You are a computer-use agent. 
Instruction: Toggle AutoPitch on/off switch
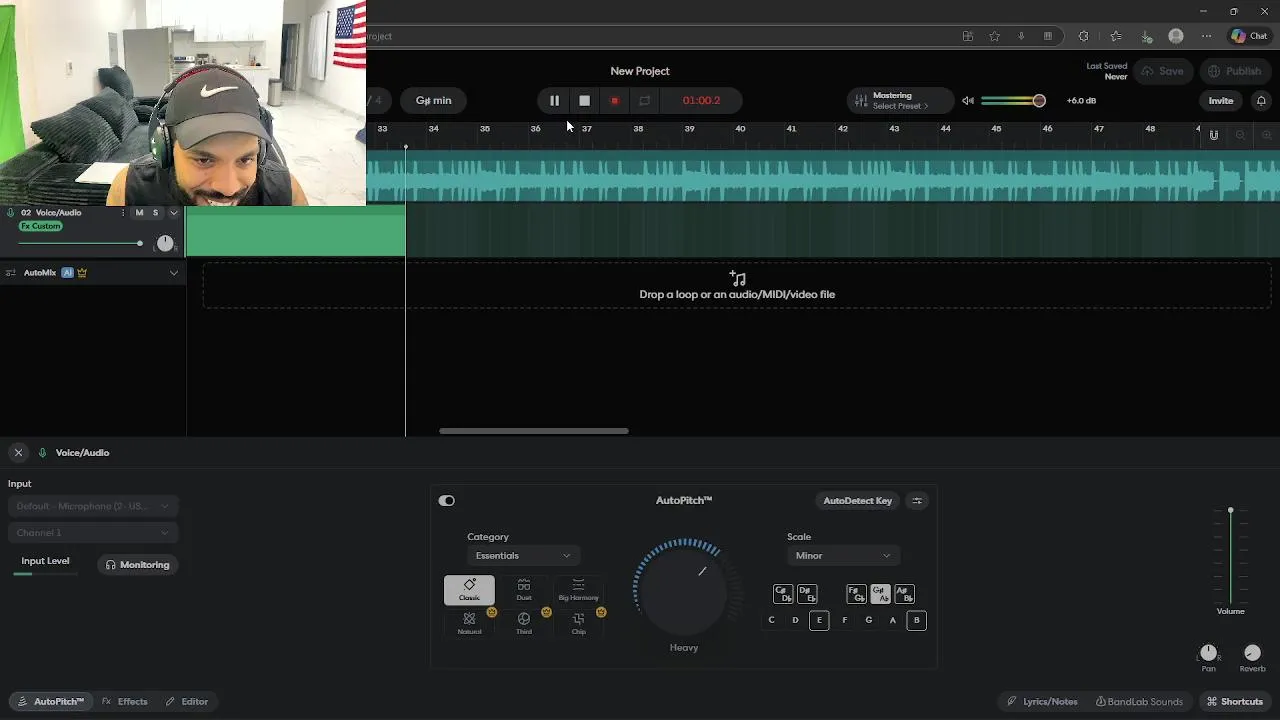pyautogui.click(x=447, y=500)
